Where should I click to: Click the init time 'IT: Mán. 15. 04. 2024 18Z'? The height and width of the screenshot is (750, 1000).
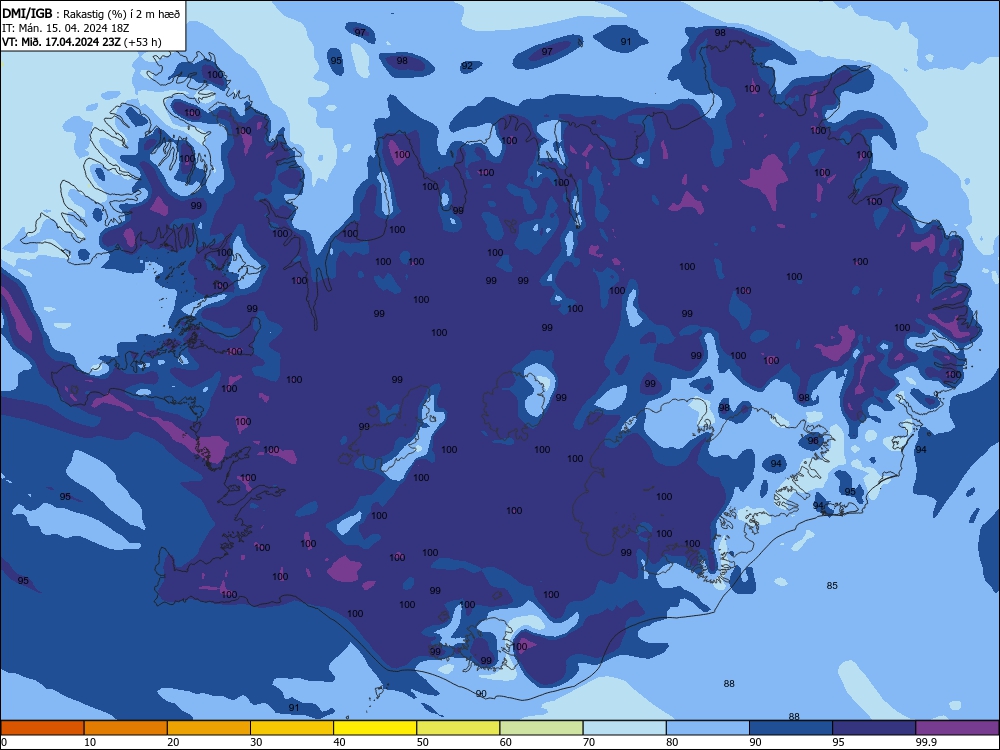click(x=66, y=28)
